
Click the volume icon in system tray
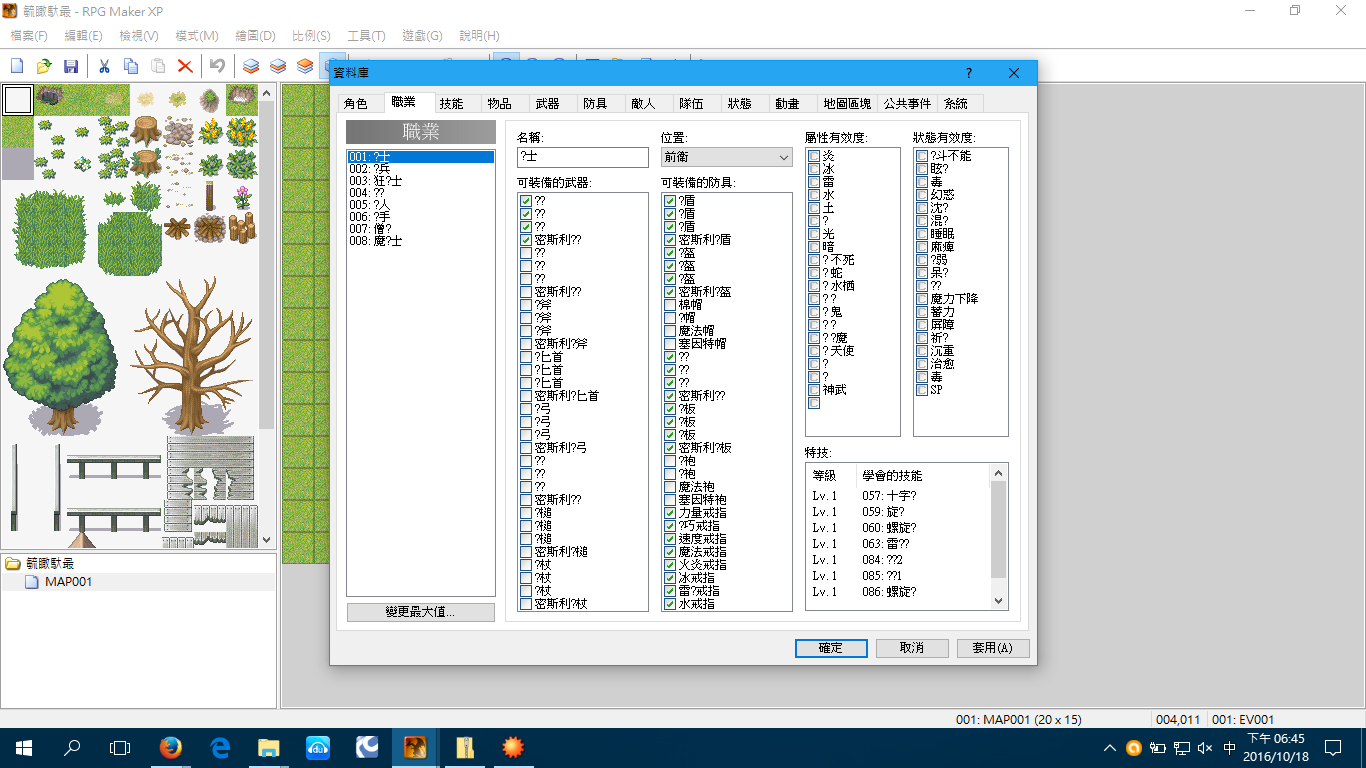(x=1205, y=747)
